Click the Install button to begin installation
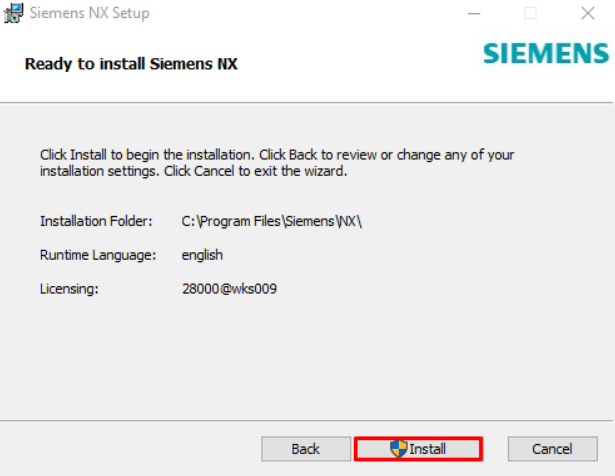Screen dimensions: 615x476 418,449
